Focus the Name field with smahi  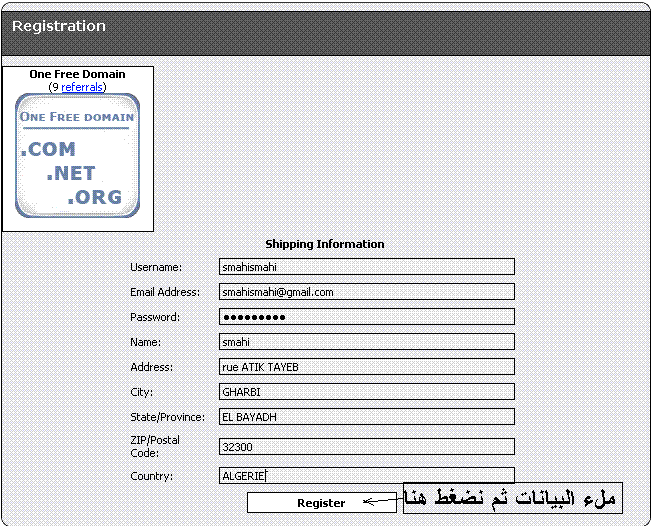[x=367, y=341]
